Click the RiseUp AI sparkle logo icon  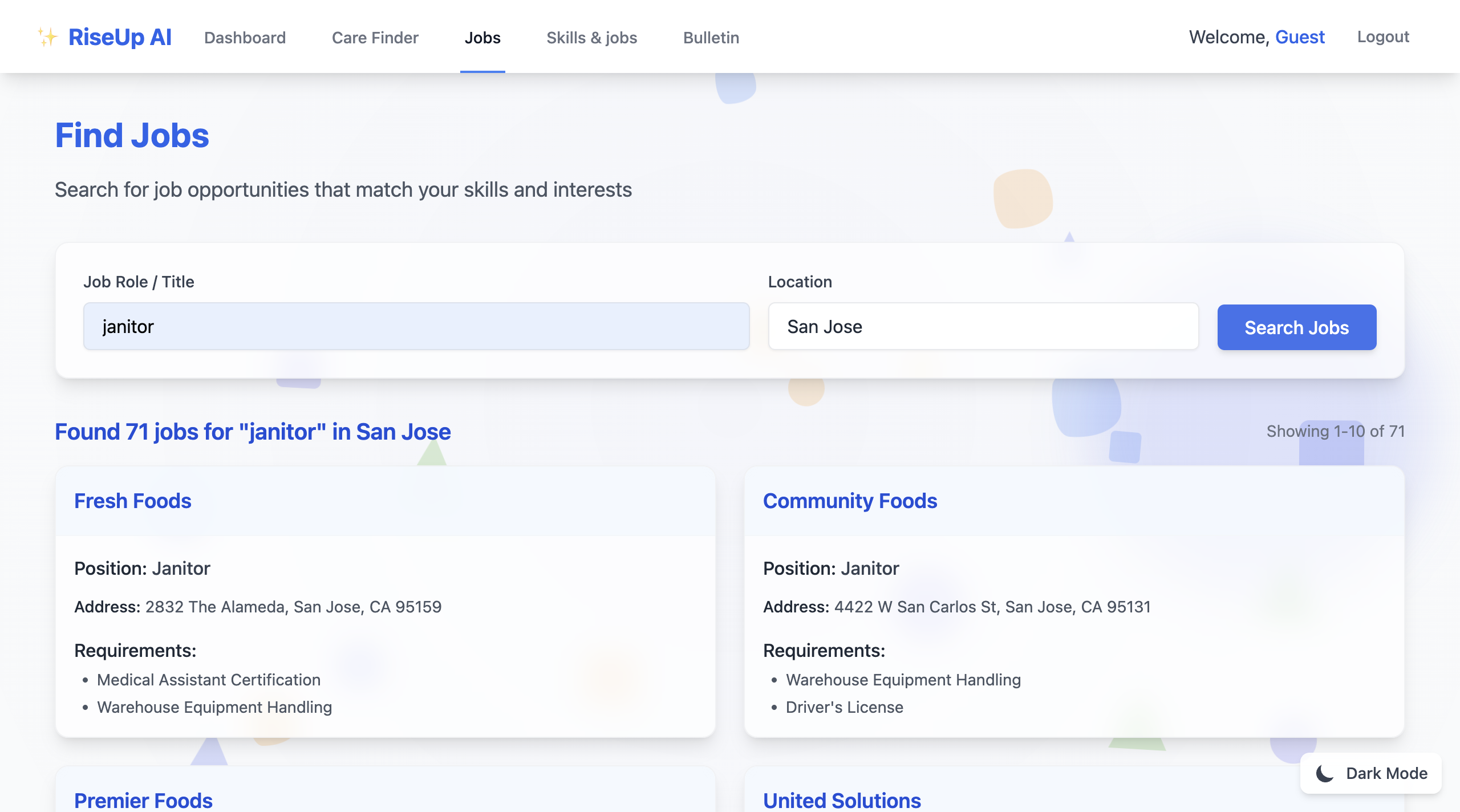coord(48,37)
